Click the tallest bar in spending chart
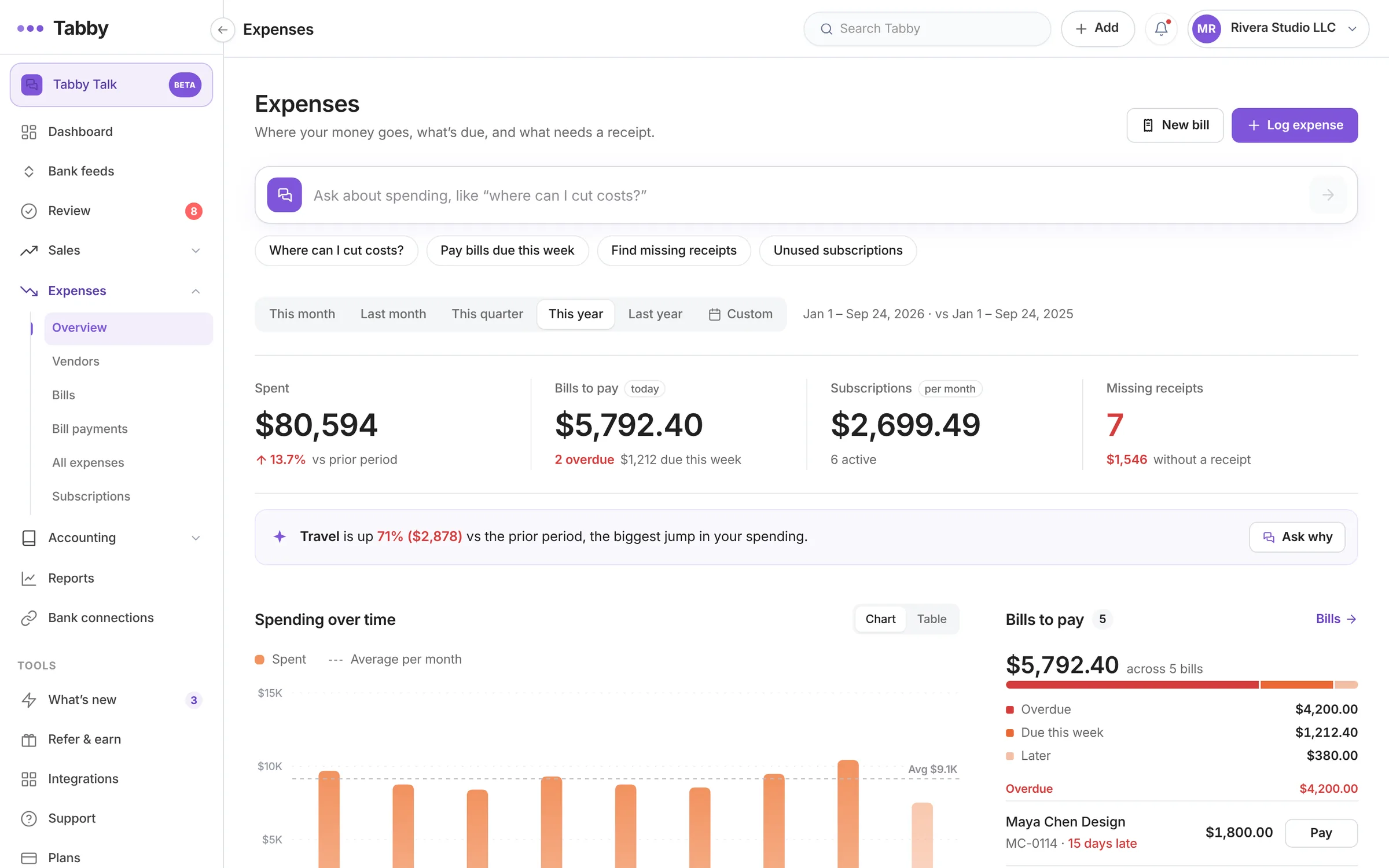The image size is (1389, 868). click(848, 814)
